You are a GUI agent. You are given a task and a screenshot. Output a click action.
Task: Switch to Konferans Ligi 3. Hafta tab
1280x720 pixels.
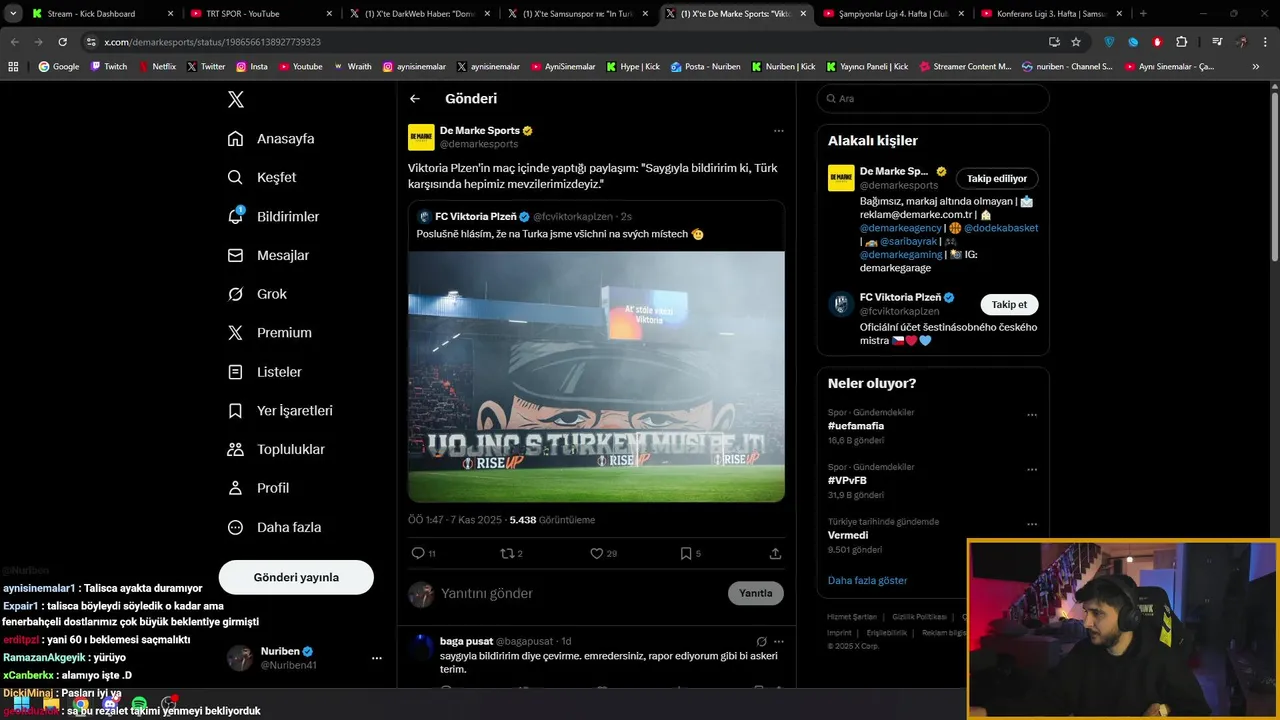[1050, 14]
